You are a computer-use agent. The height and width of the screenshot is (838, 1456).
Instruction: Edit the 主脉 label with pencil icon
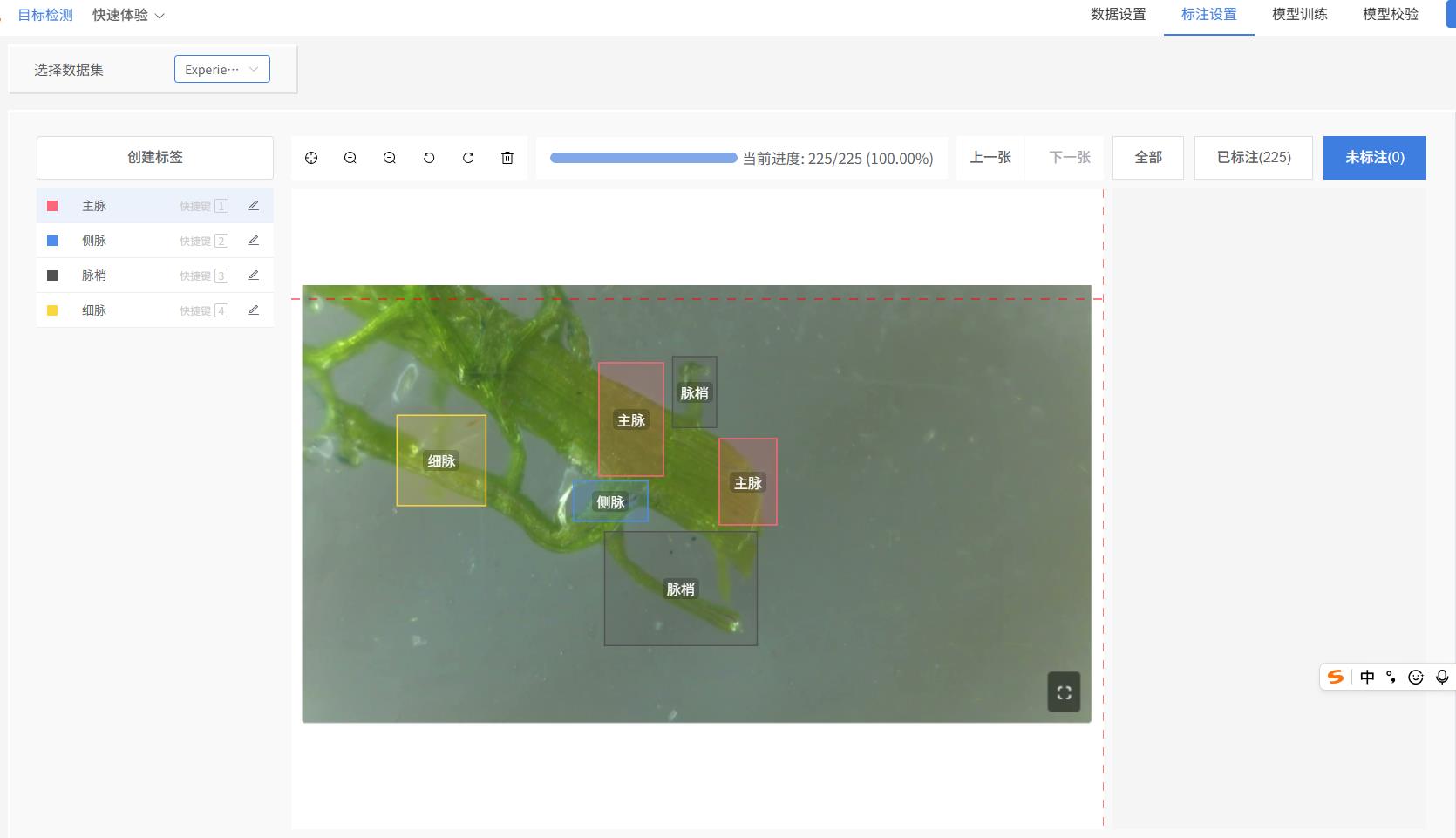coord(254,206)
